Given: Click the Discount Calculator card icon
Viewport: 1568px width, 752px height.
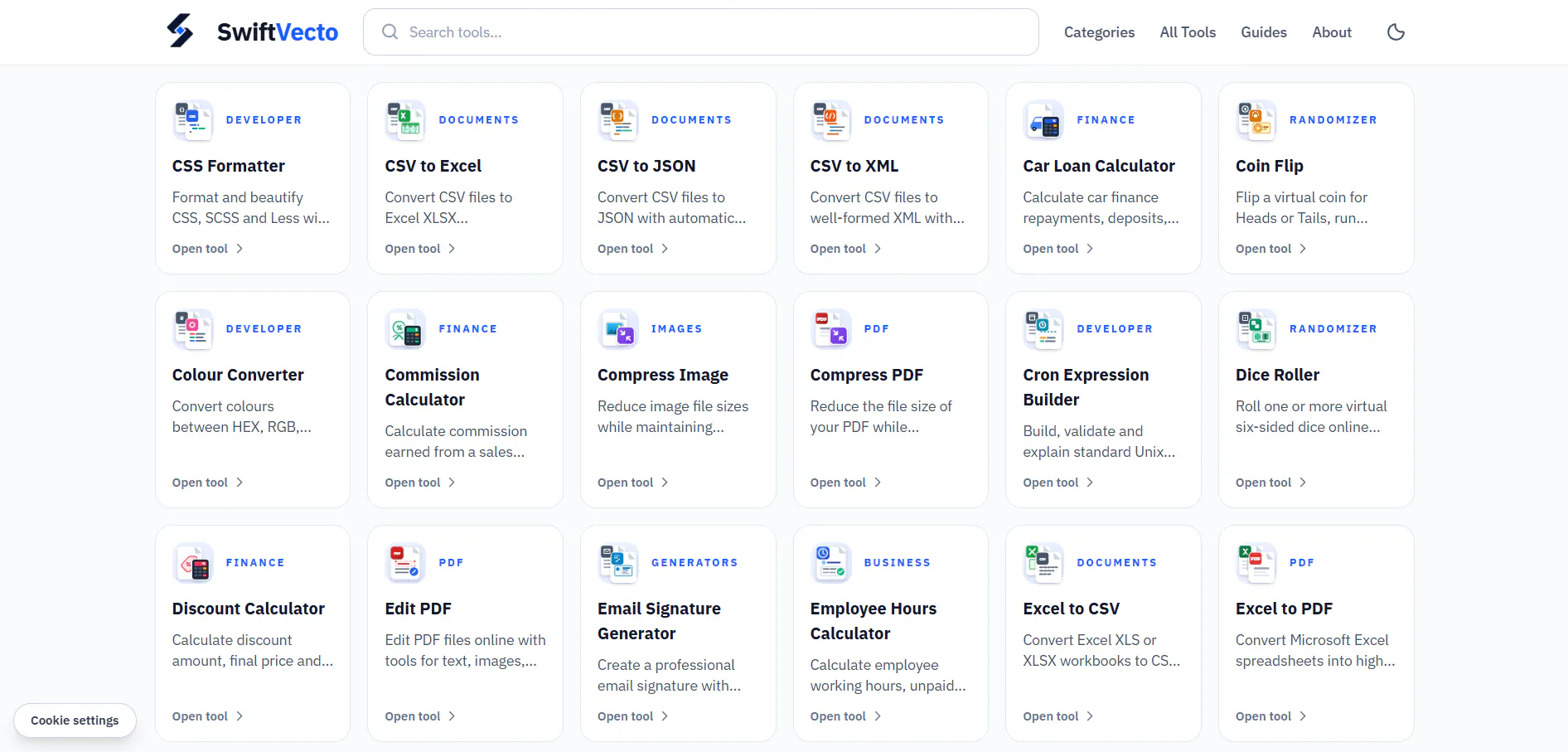Looking at the screenshot, I should pos(193,563).
